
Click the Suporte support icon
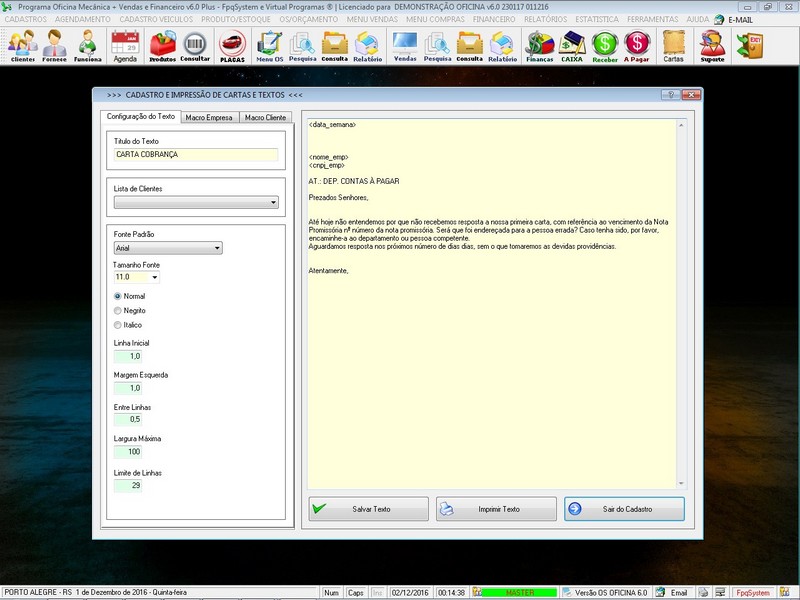pyautogui.click(x=712, y=46)
